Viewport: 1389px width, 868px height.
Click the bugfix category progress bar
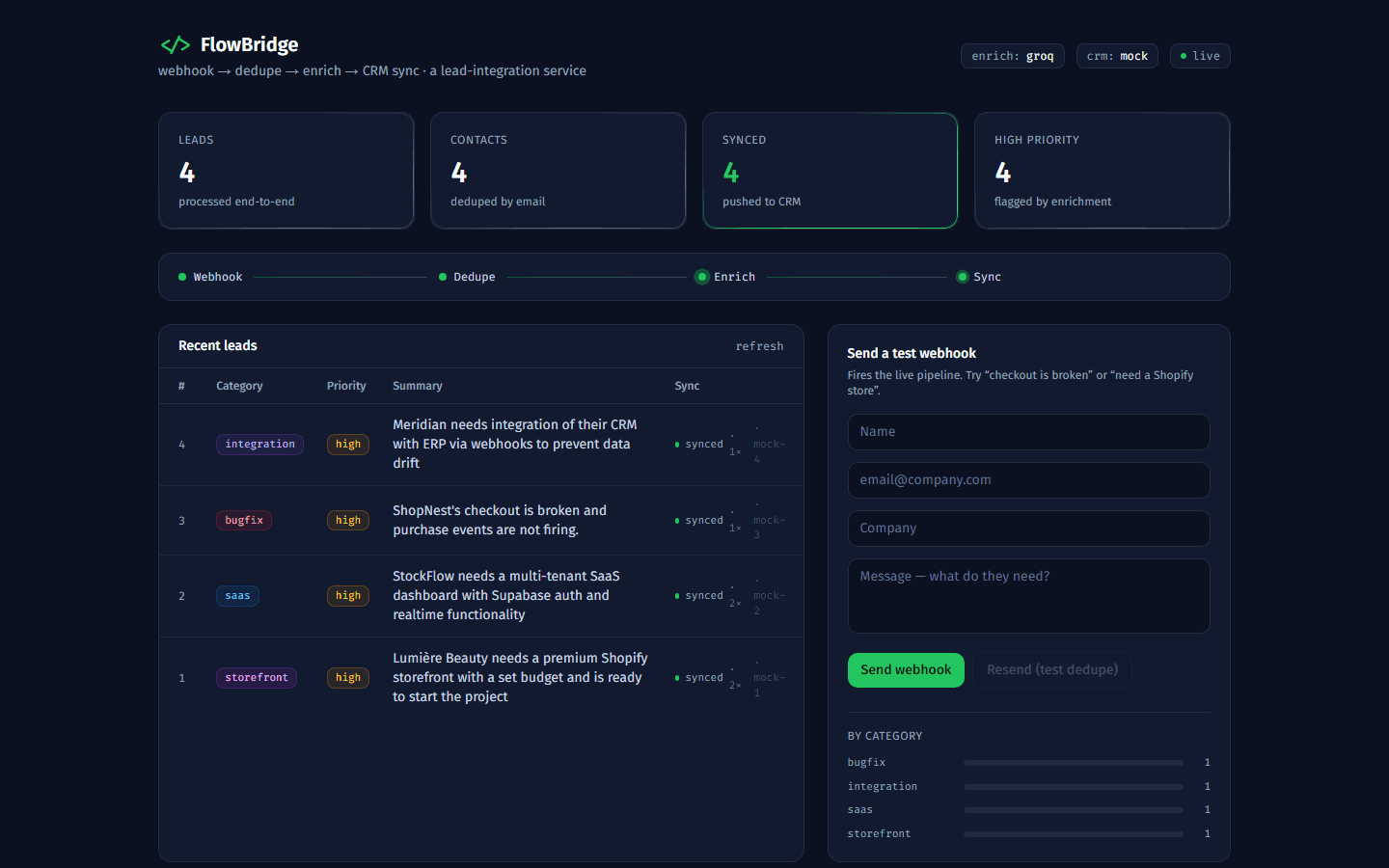tap(1074, 763)
